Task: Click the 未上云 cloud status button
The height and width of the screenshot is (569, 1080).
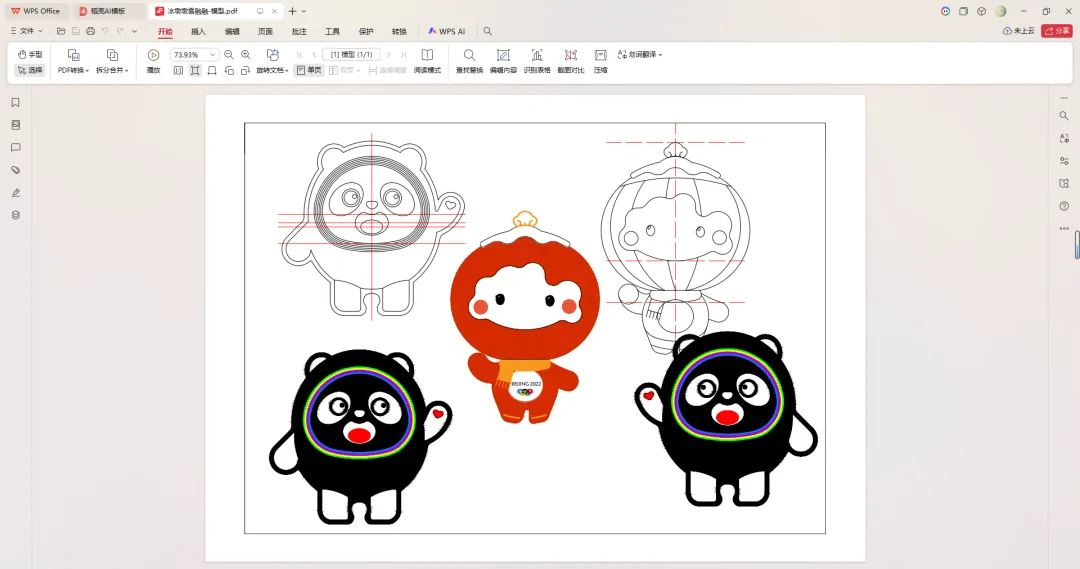Action: pos(1019,31)
